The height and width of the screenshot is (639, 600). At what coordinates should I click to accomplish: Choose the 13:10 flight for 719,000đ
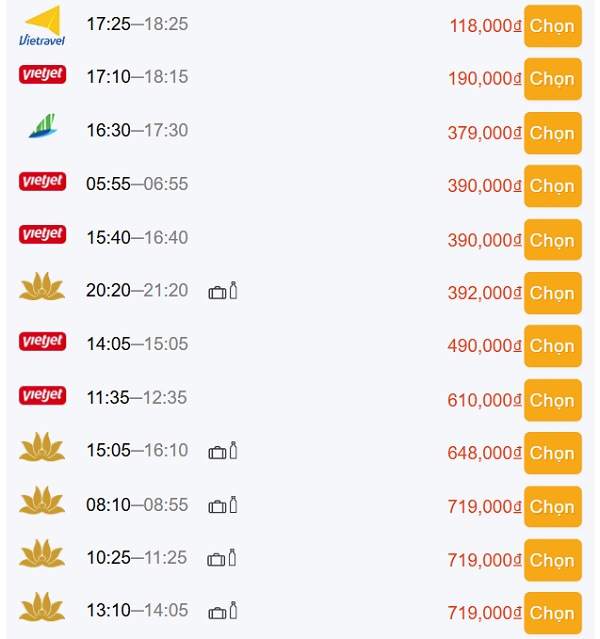[553, 613]
